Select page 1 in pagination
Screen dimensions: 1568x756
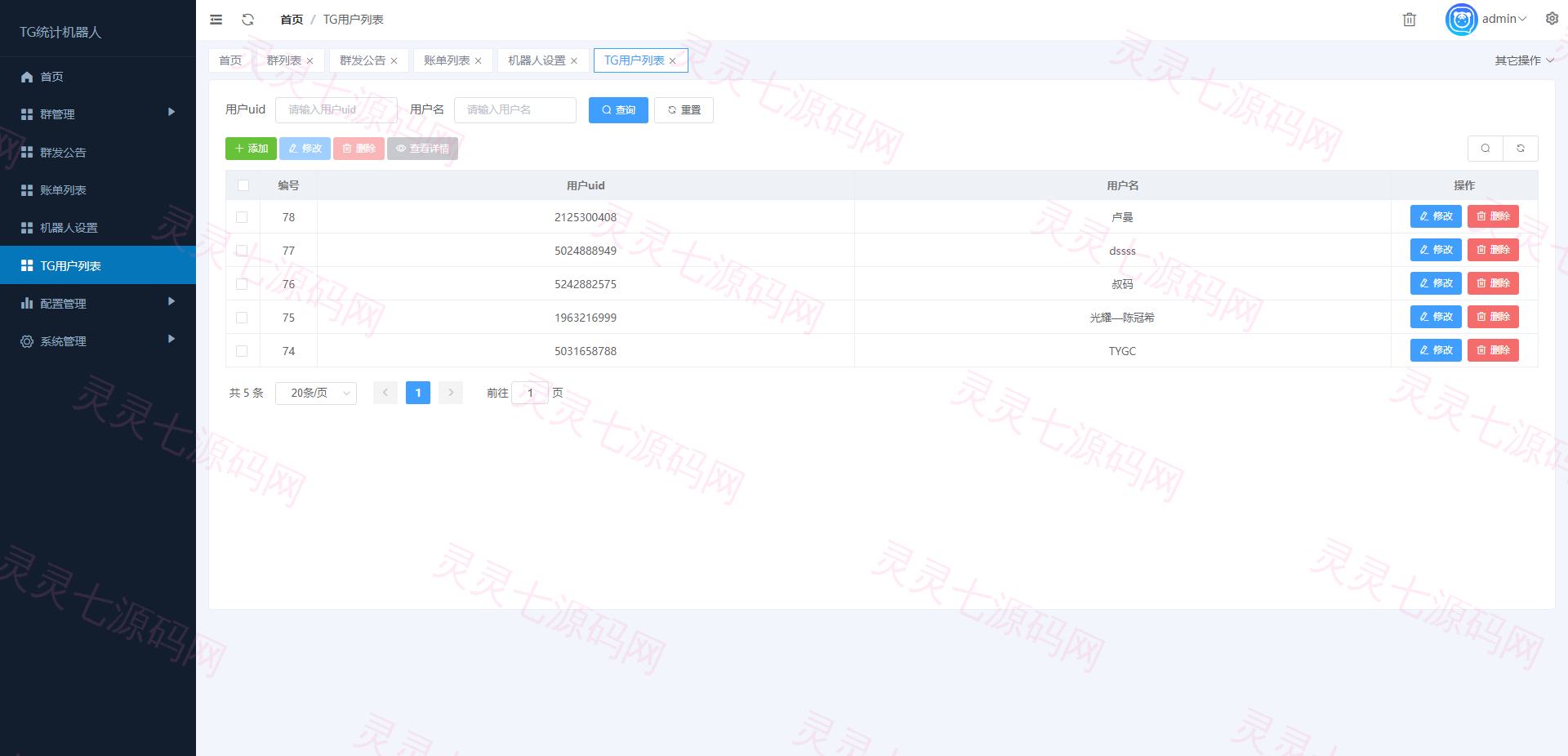[x=418, y=393]
